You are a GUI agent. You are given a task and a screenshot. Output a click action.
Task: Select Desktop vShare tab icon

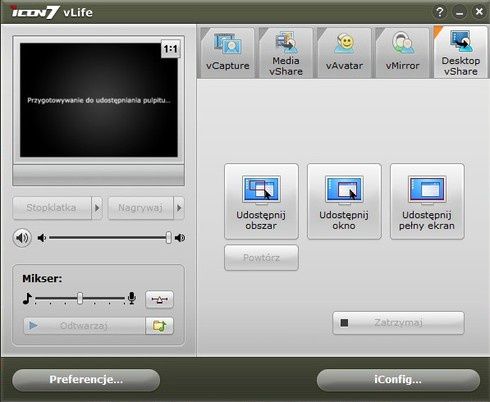tap(461, 52)
